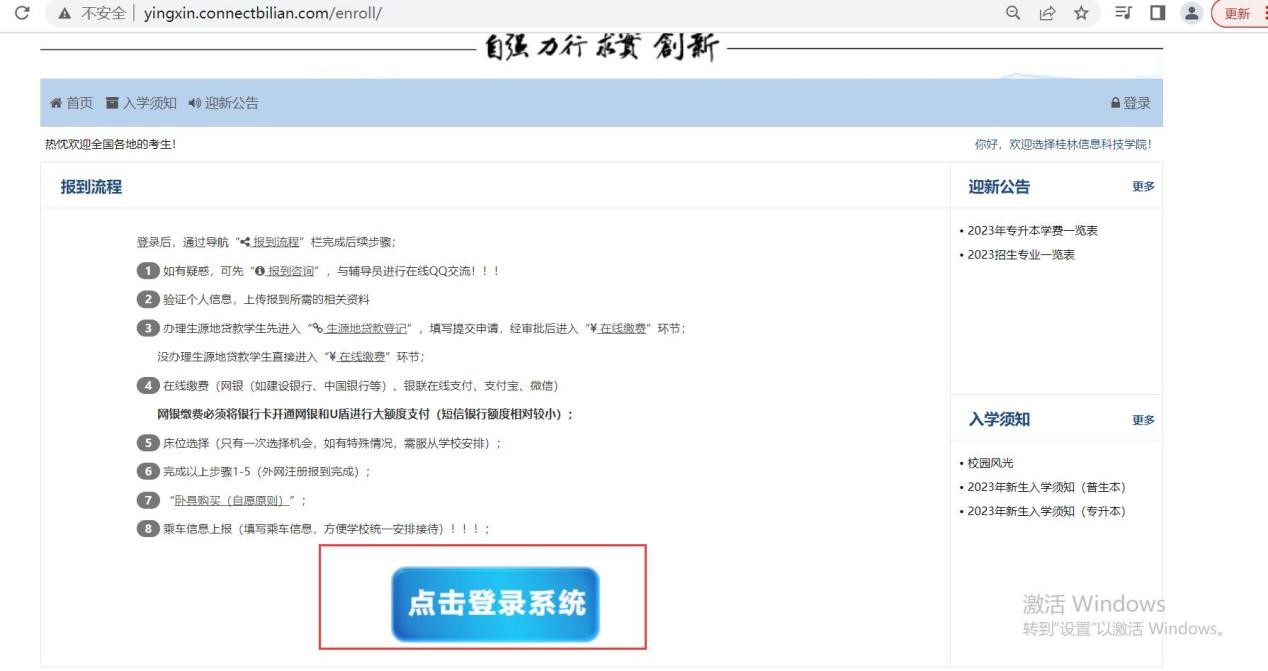Viewport: 1268px width, 671px height.
Task: Open 入学须知 in the navigation bar
Action: tap(141, 103)
